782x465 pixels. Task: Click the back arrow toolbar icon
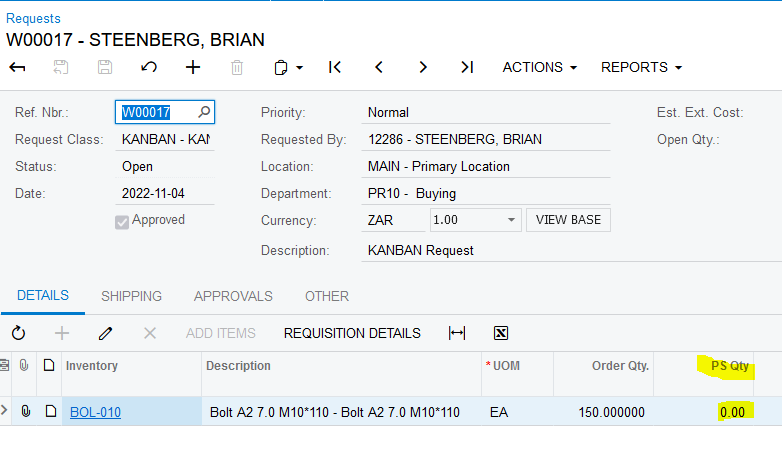click(17, 67)
